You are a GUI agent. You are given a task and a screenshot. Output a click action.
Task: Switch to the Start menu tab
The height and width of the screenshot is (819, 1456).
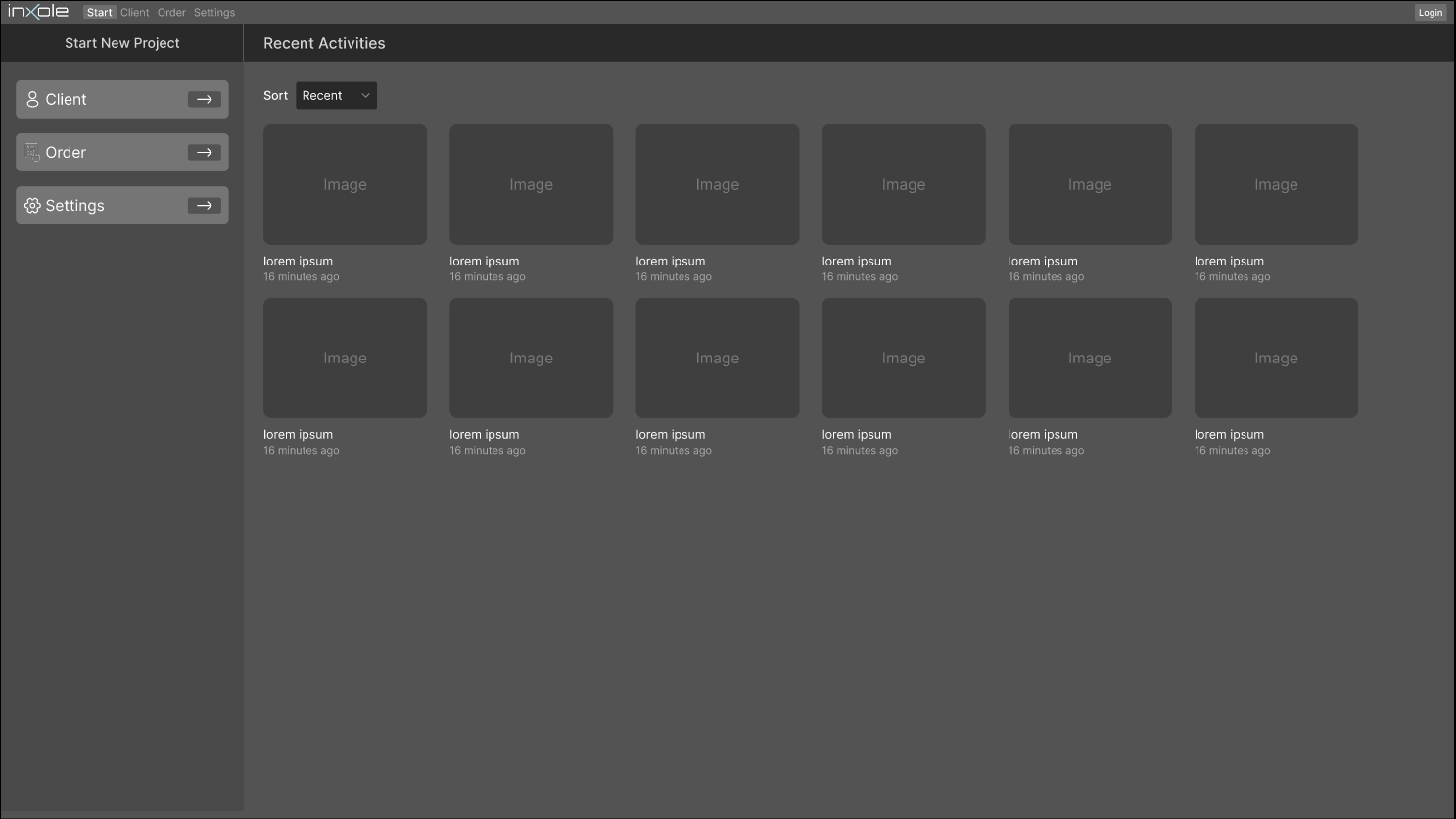coord(99,13)
